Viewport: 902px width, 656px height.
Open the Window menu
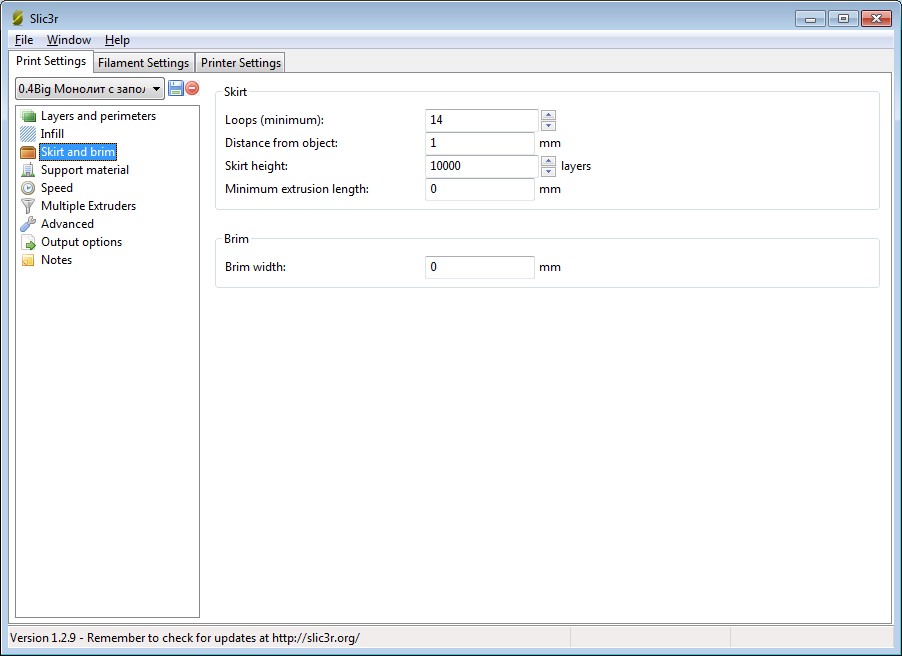click(68, 40)
